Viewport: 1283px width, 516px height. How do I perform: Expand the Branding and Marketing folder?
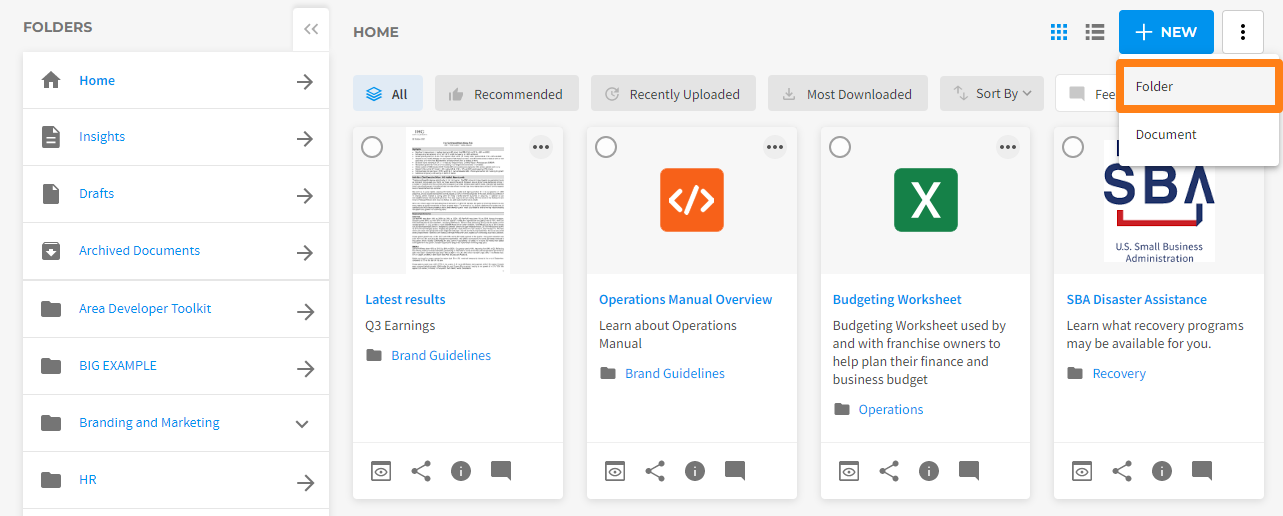[302, 424]
